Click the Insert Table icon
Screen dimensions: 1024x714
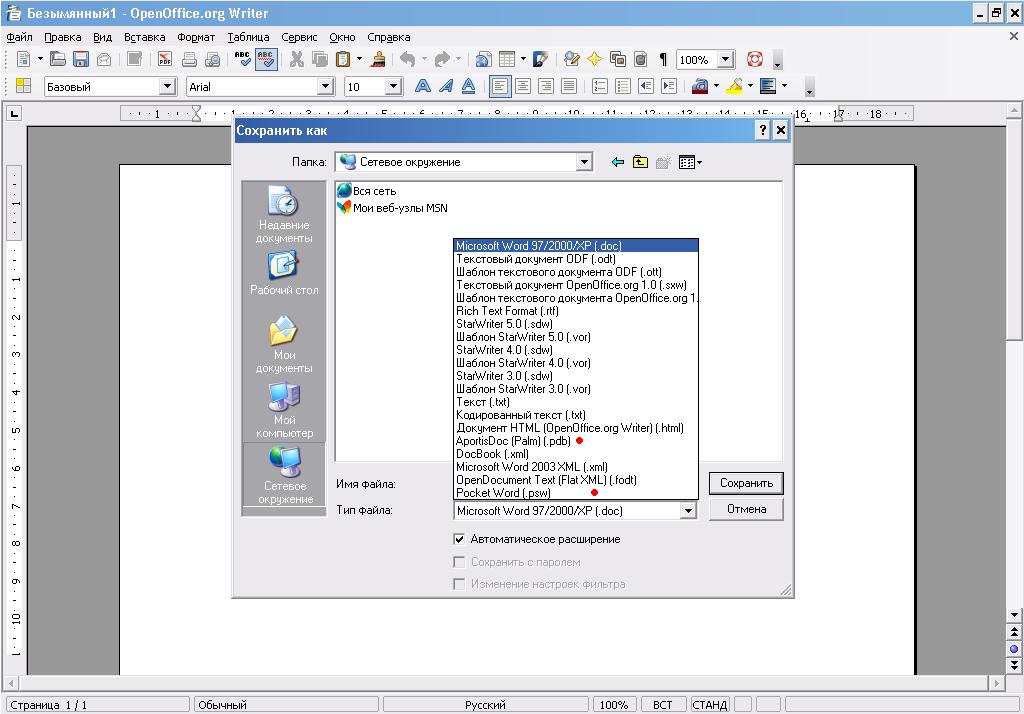(507, 59)
